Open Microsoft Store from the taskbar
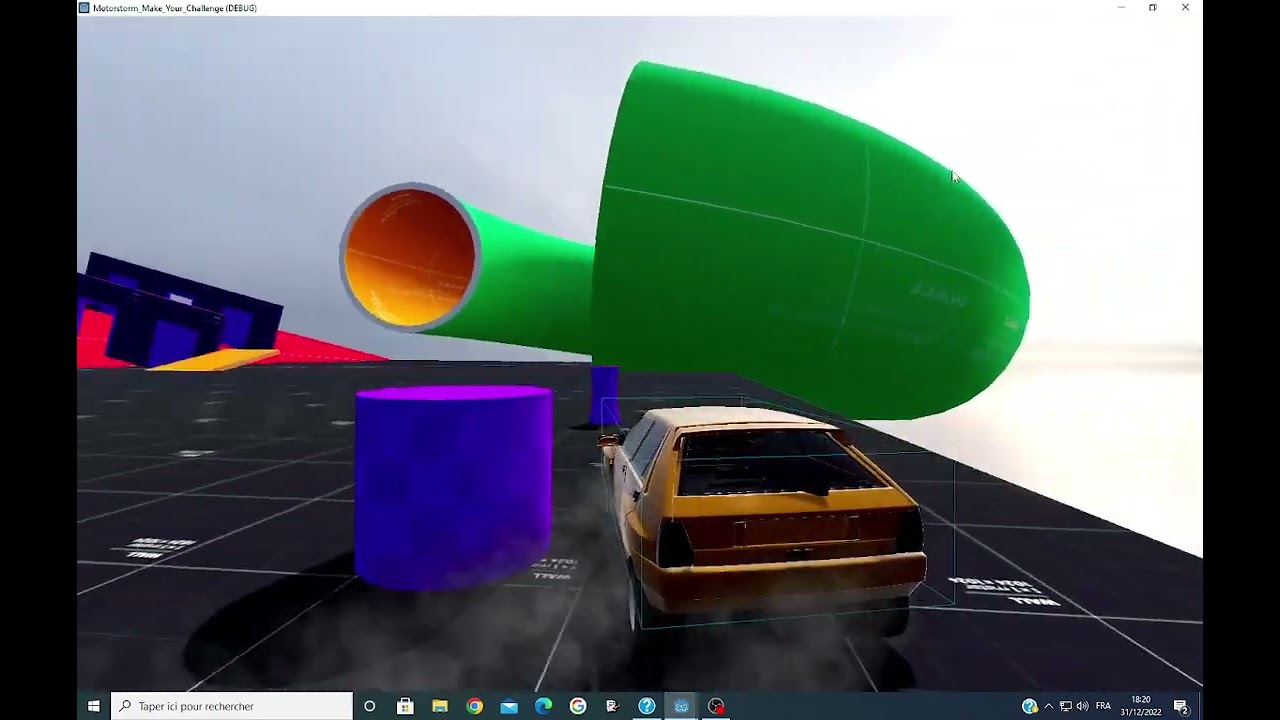The image size is (1280, 720). [405, 706]
